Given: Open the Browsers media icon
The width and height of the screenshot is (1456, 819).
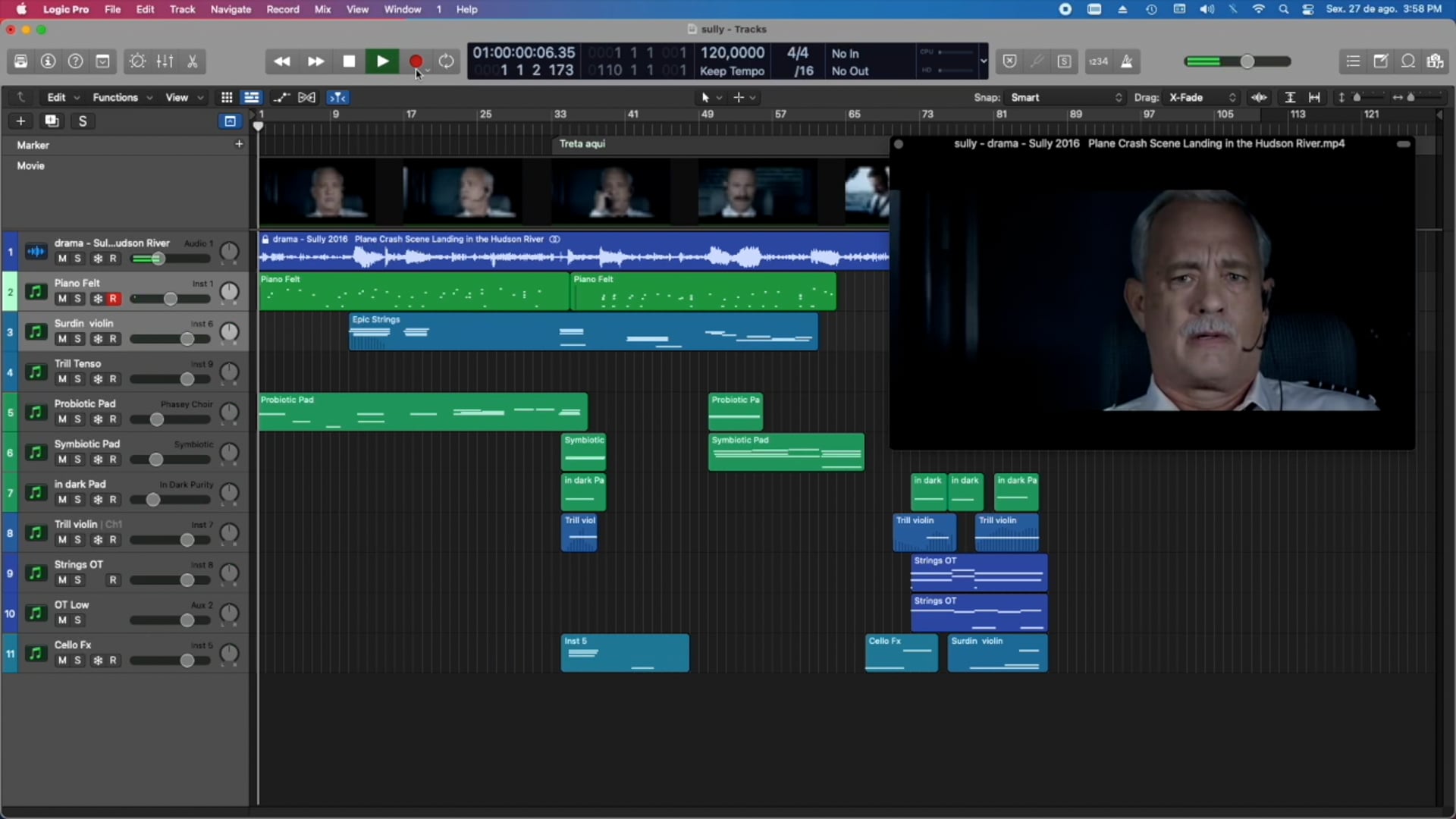Looking at the screenshot, I should 1435,61.
